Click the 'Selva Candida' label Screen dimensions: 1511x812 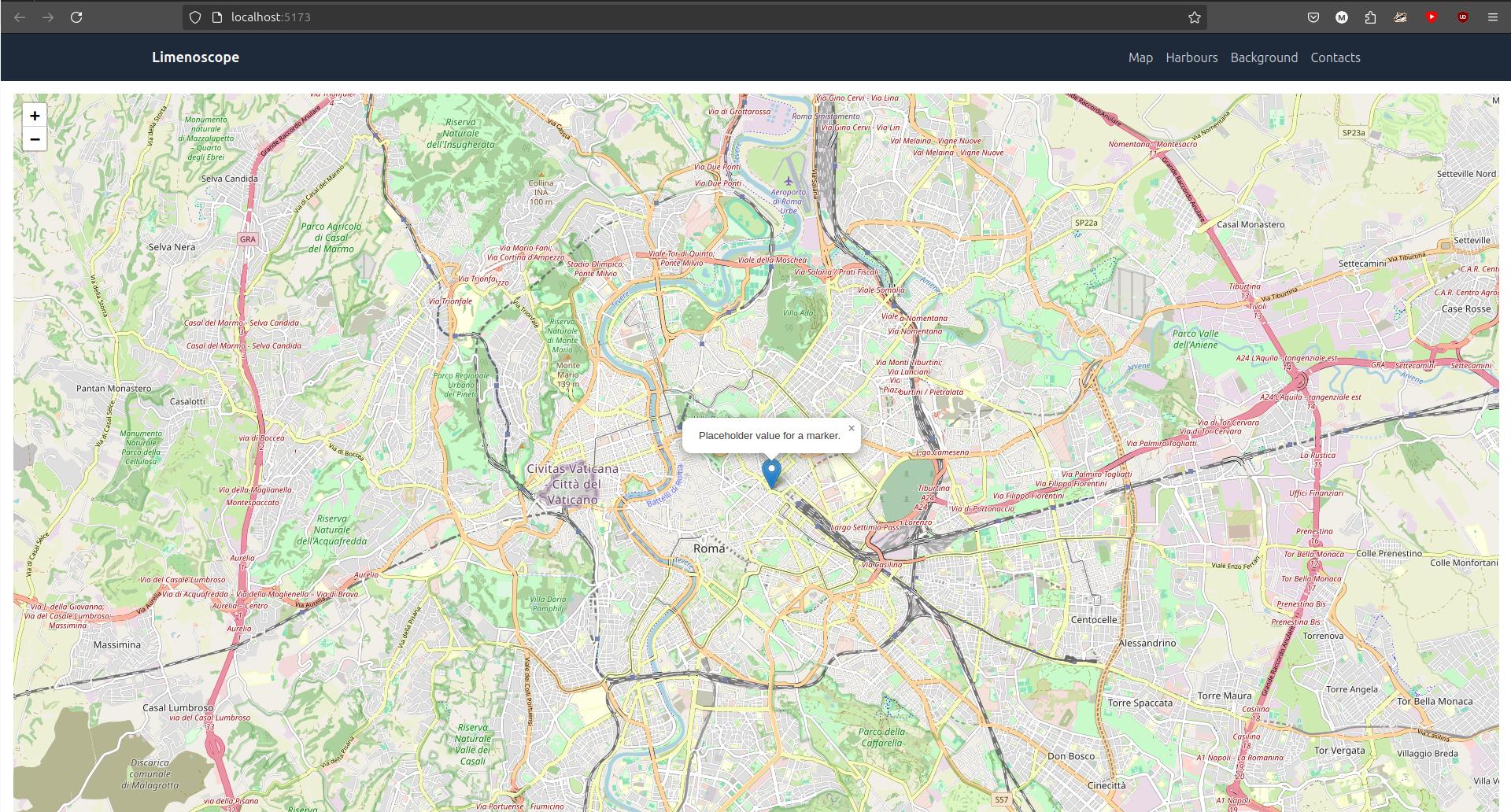tap(229, 179)
